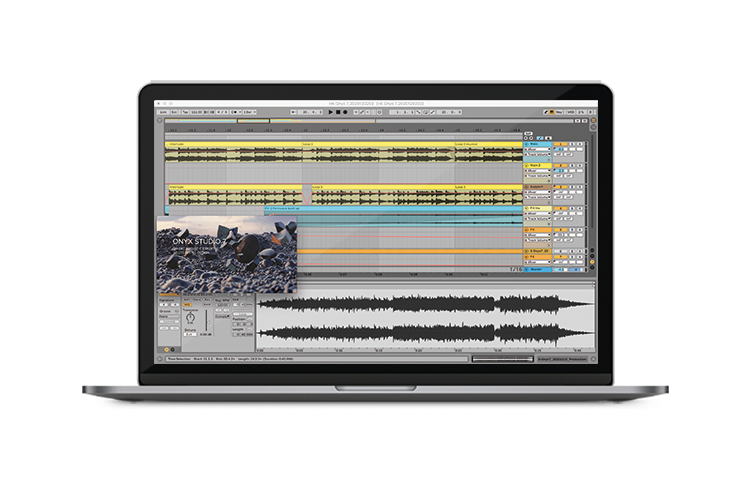Select the blue Fill 2 Percussive clip
The width and height of the screenshot is (750, 490).
click(393, 209)
